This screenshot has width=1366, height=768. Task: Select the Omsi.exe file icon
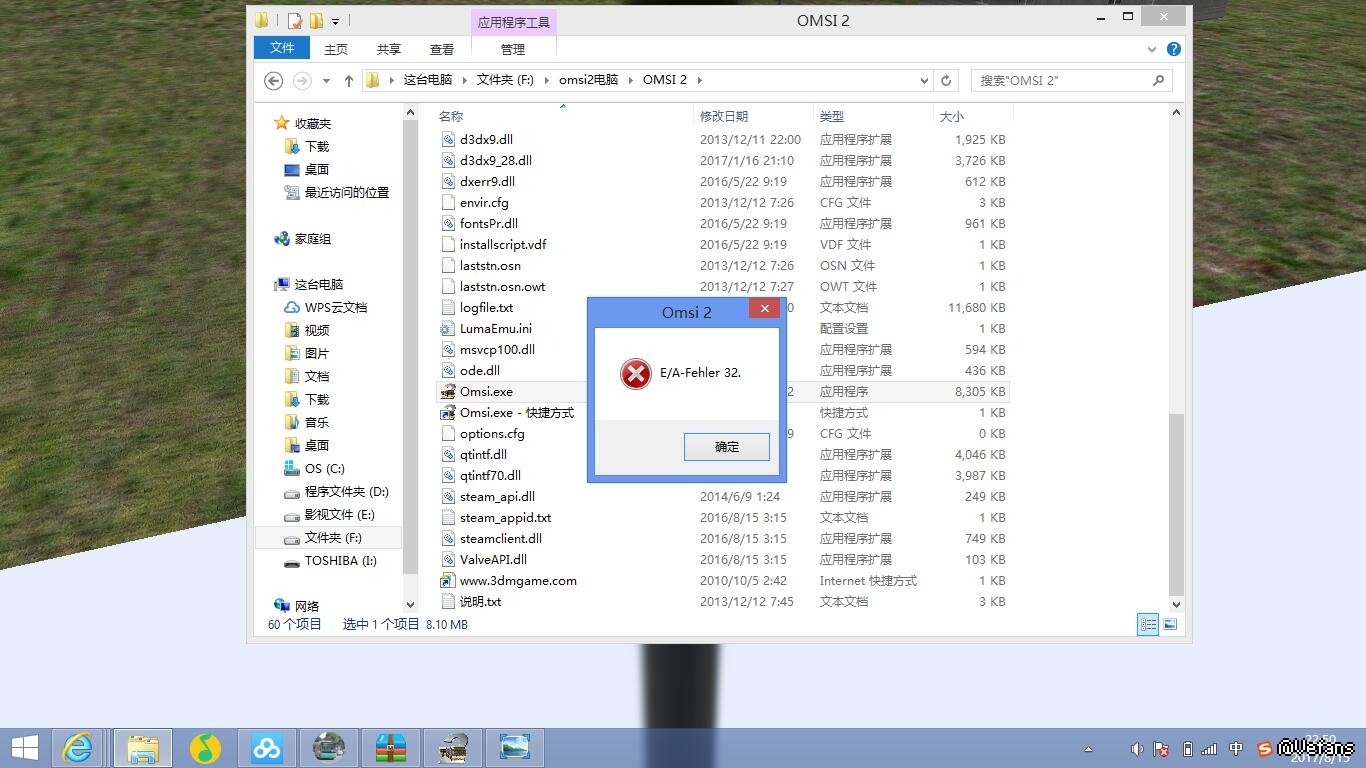coord(448,392)
